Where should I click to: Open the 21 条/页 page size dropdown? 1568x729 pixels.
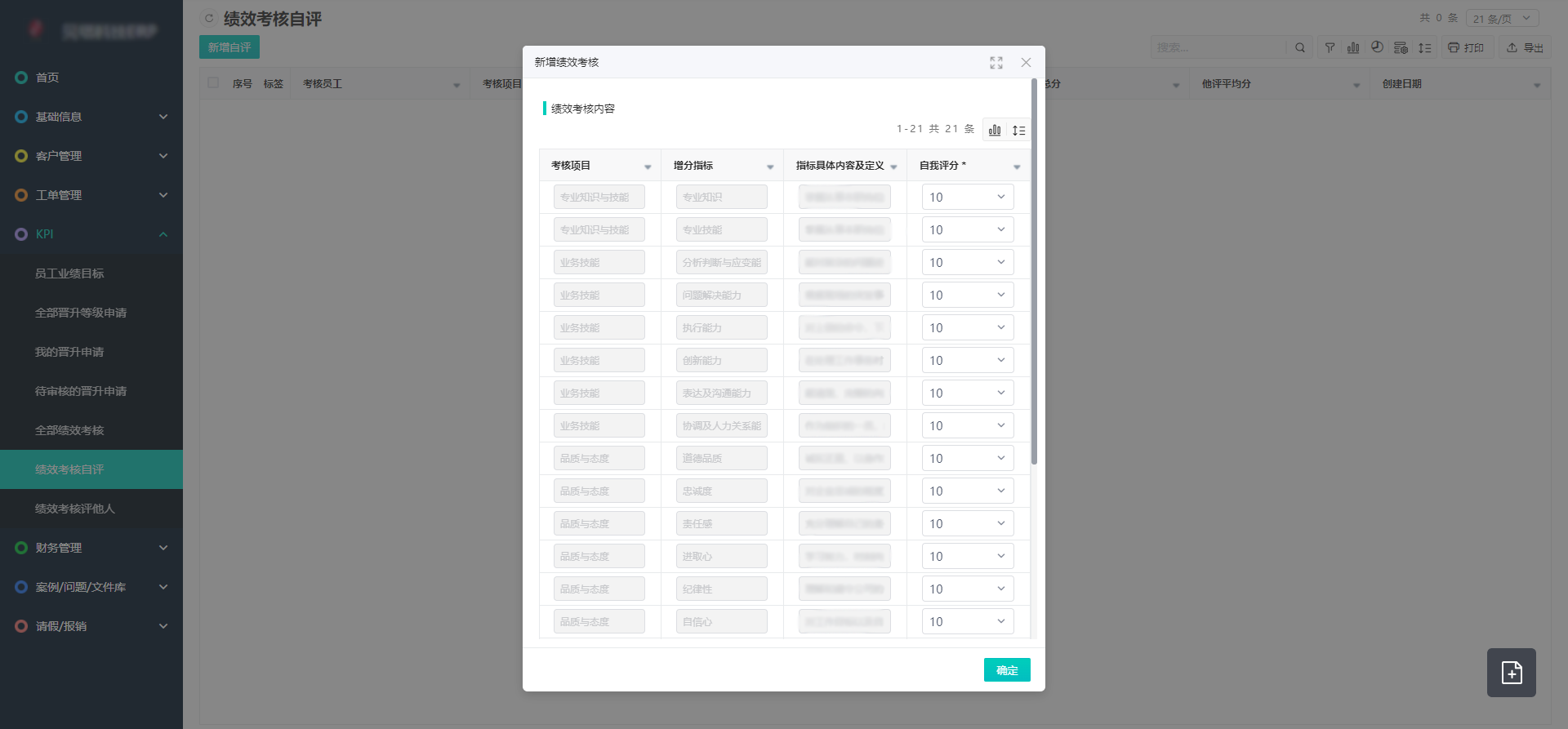point(1502,18)
